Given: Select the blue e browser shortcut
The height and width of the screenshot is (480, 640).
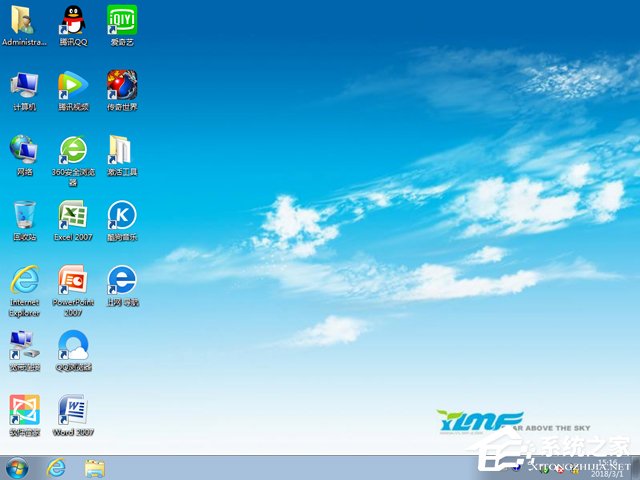Looking at the screenshot, I should pyautogui.click(x=122, y=281).
